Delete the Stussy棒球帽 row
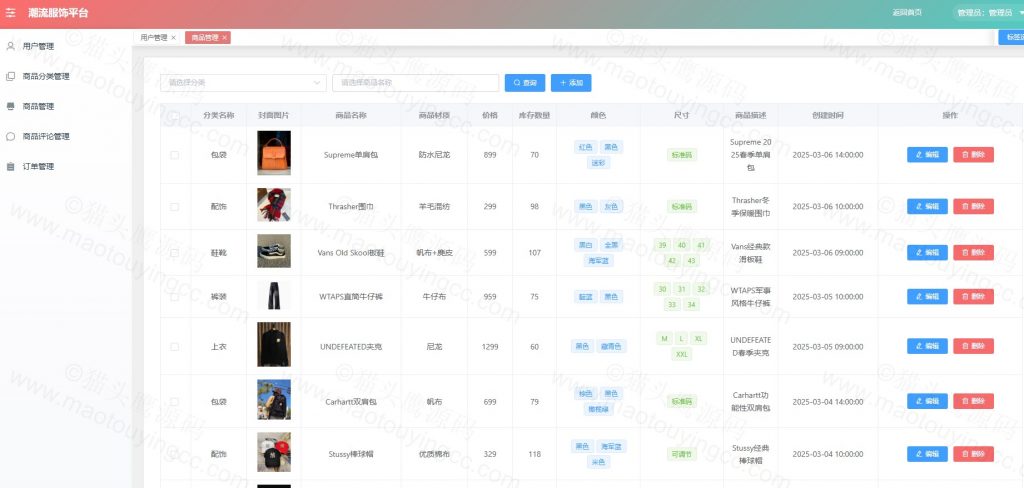This screenshot has width=1024, height=488. point(974,454)
